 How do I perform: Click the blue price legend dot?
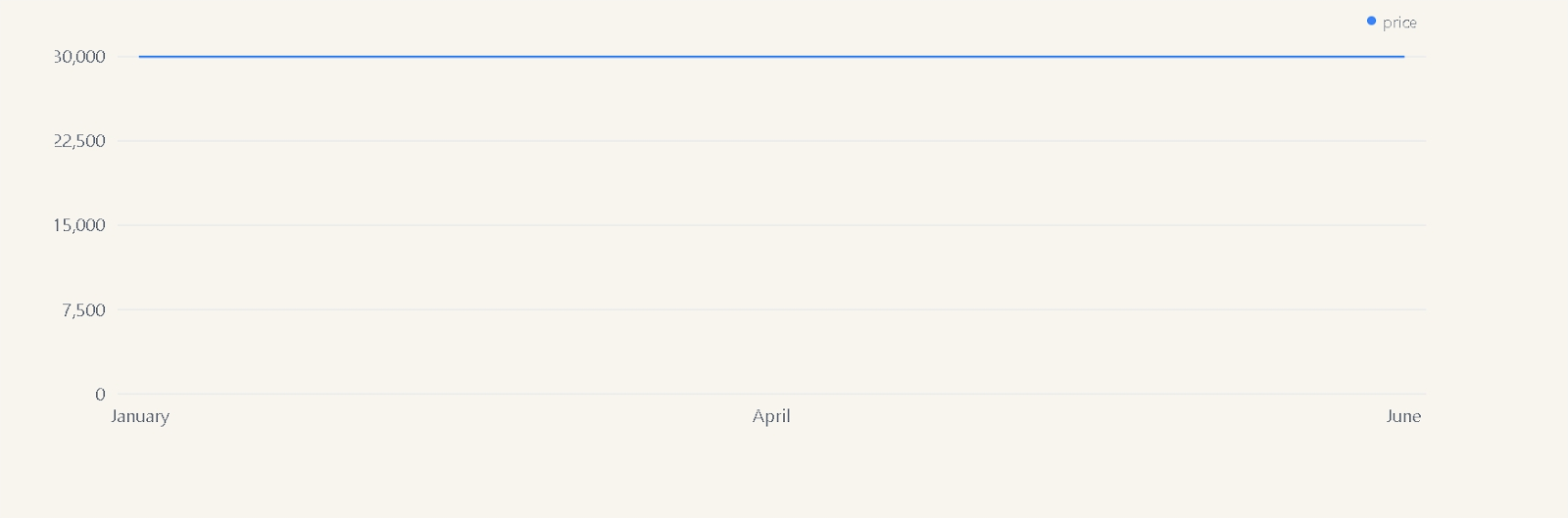(1371, 22)
